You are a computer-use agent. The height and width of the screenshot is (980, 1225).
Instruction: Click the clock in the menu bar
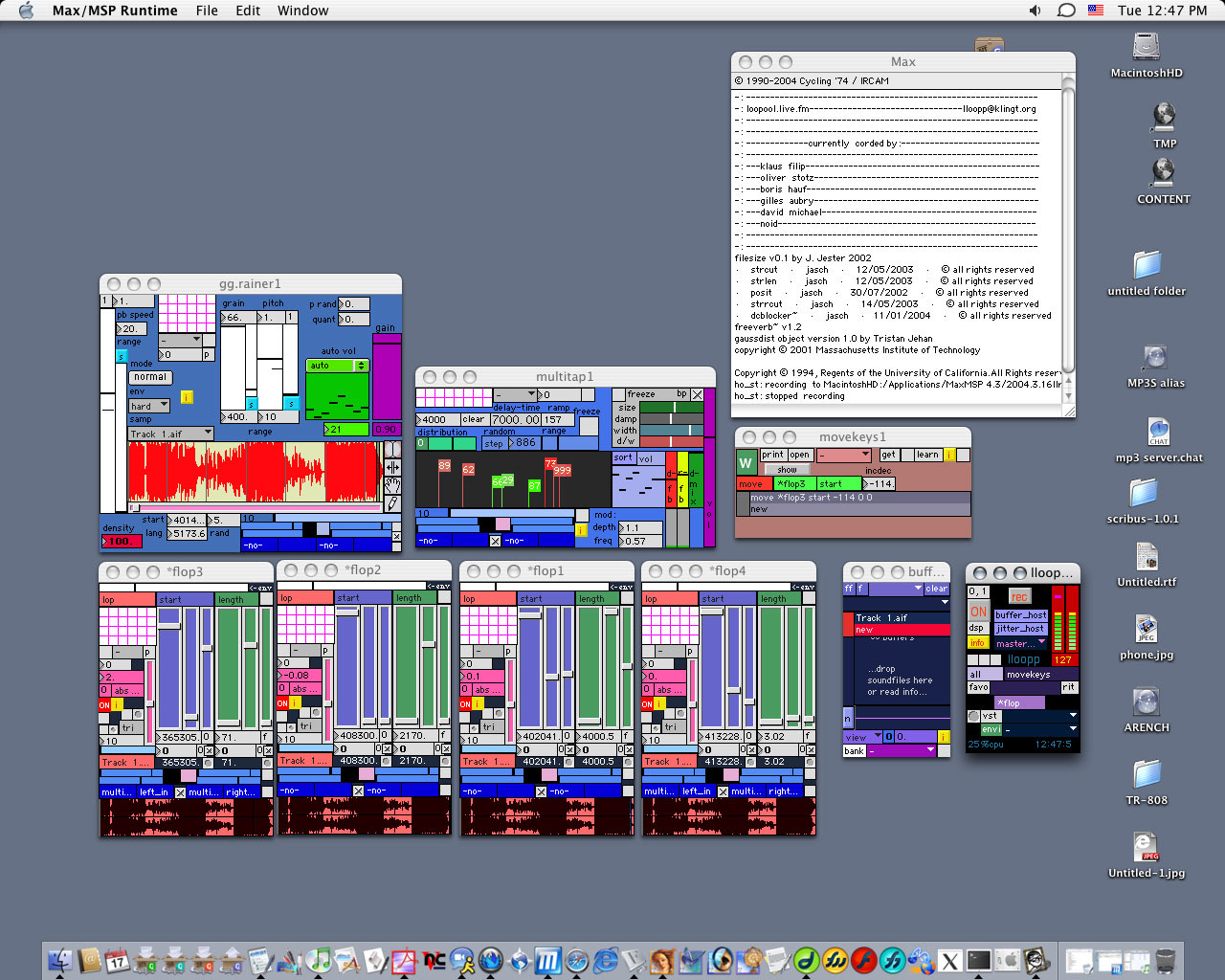pos(1162,11)
